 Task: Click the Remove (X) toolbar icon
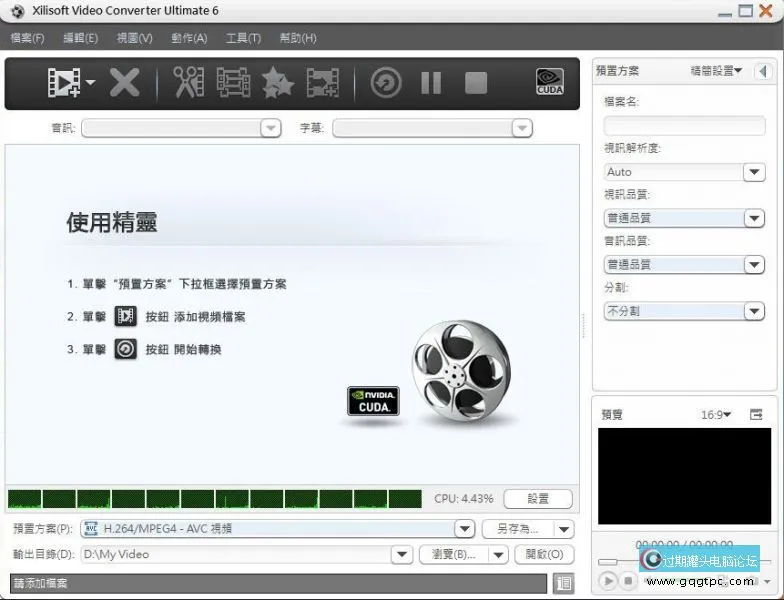pos(124,82)
